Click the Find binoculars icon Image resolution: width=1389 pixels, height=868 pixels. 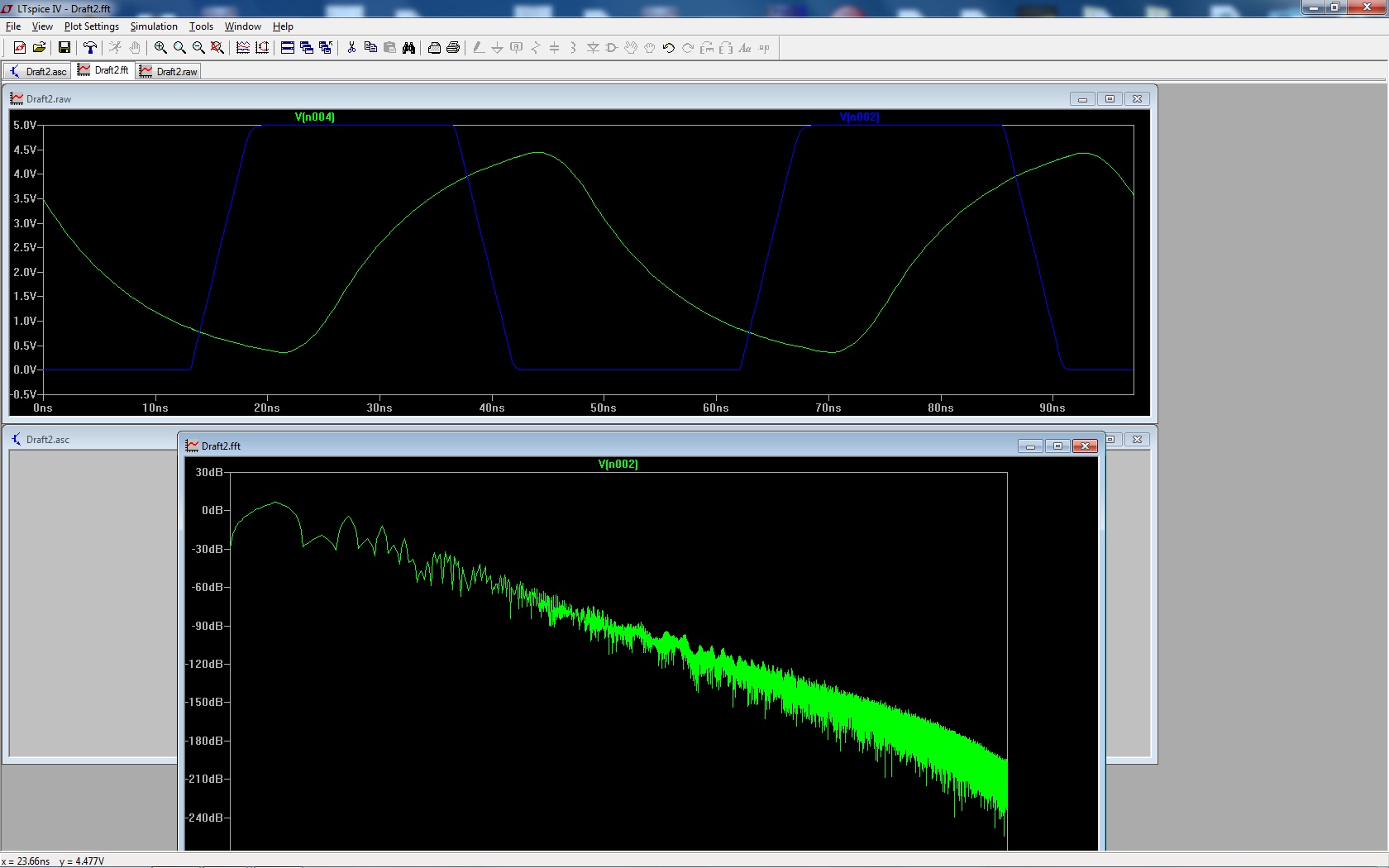(408, 48)
